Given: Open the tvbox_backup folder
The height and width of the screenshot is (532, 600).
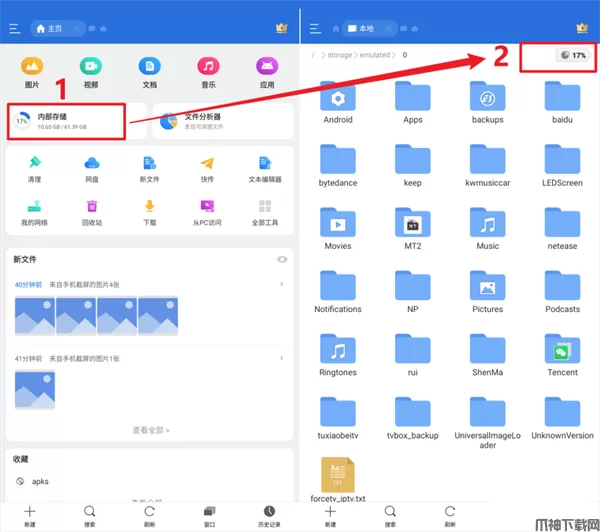Looking at the screenshot, I should [x=412, y=418].
